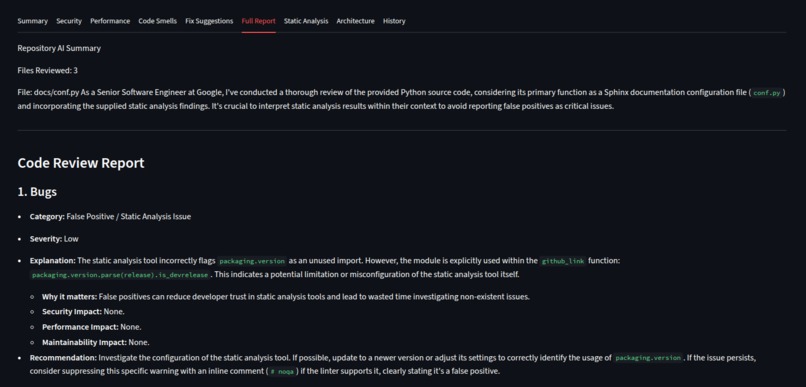Click 'False Positive / Static Analysis Issue' text
806x387 pixels.
pos(129,217)
